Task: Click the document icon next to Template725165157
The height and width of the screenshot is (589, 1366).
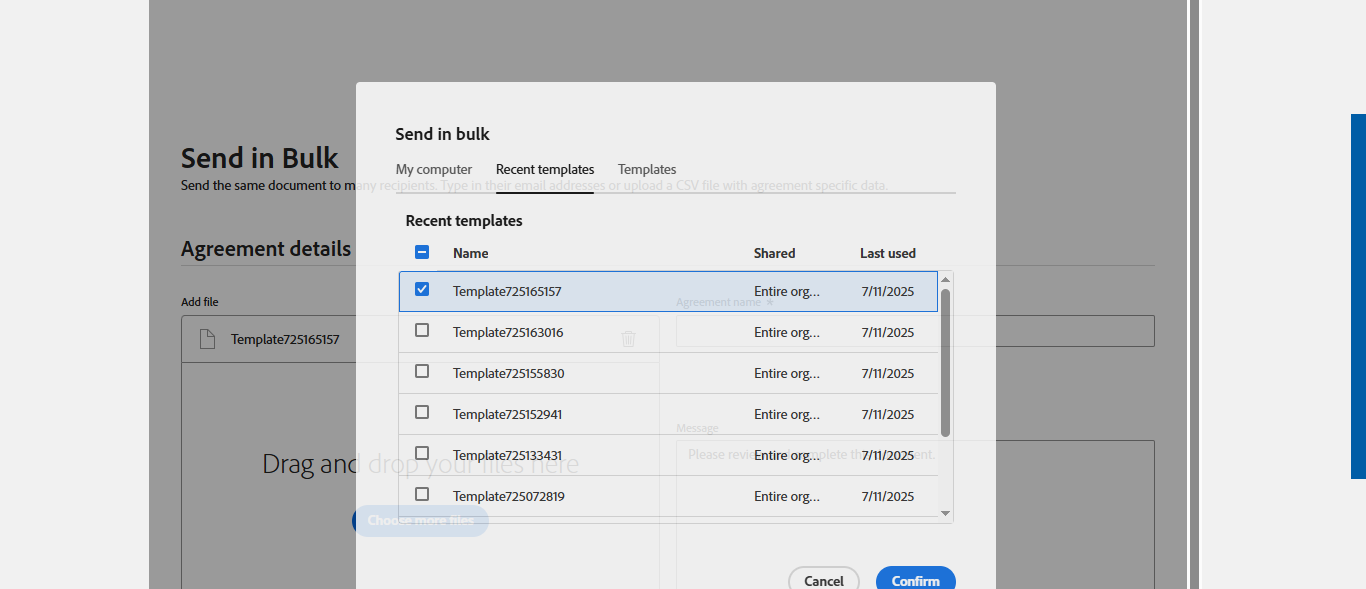Action: pos(207,339)
